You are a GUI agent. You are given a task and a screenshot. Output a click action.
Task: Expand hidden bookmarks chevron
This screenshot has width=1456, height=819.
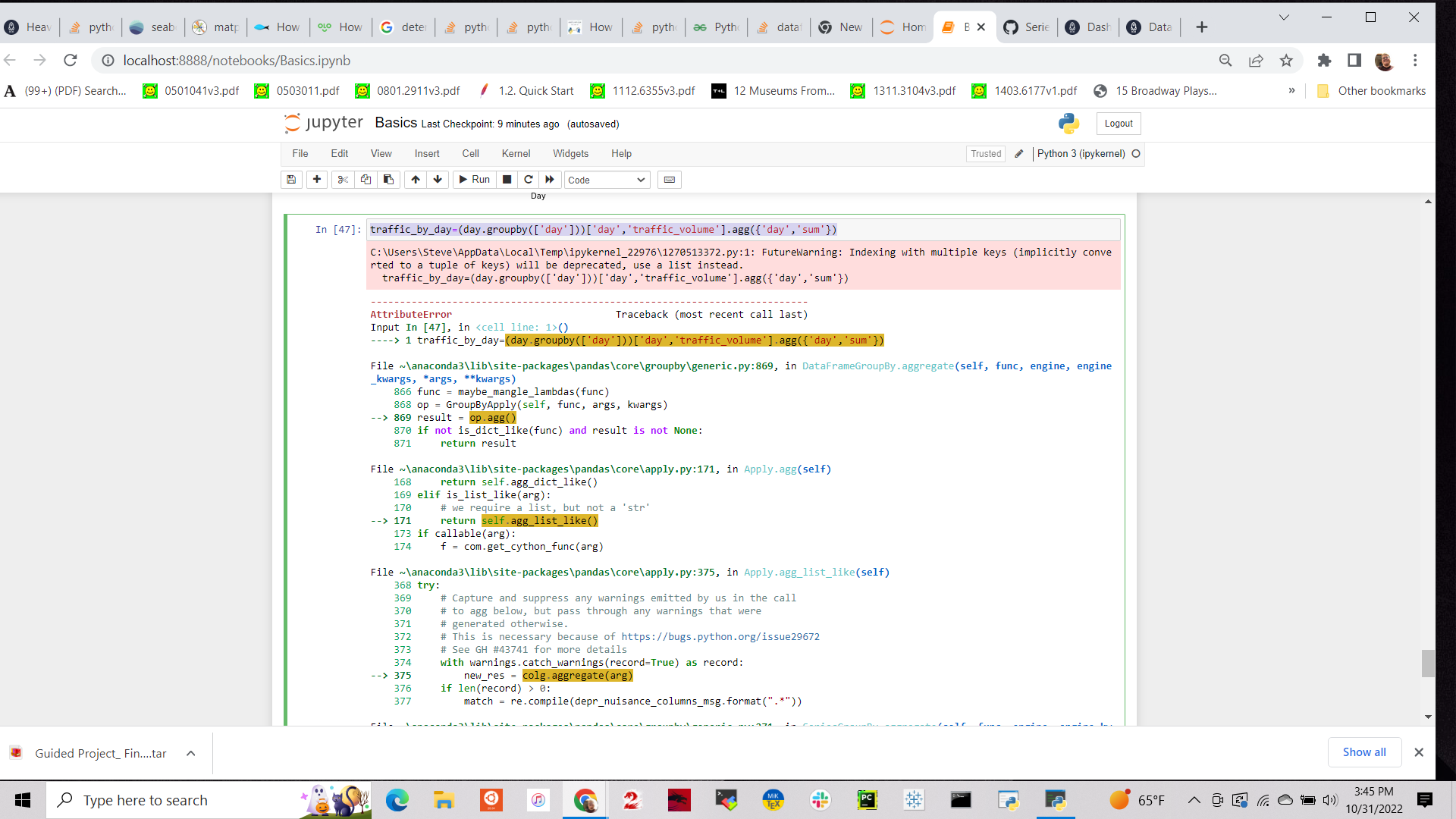pyautogui.click(x=1291, y=91)
